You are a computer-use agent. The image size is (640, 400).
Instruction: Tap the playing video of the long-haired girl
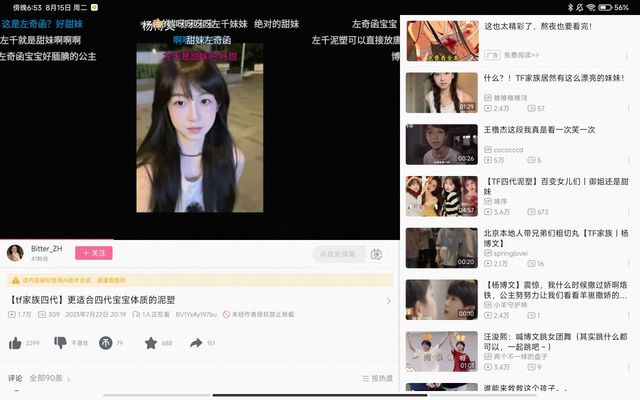click(200, 128)
